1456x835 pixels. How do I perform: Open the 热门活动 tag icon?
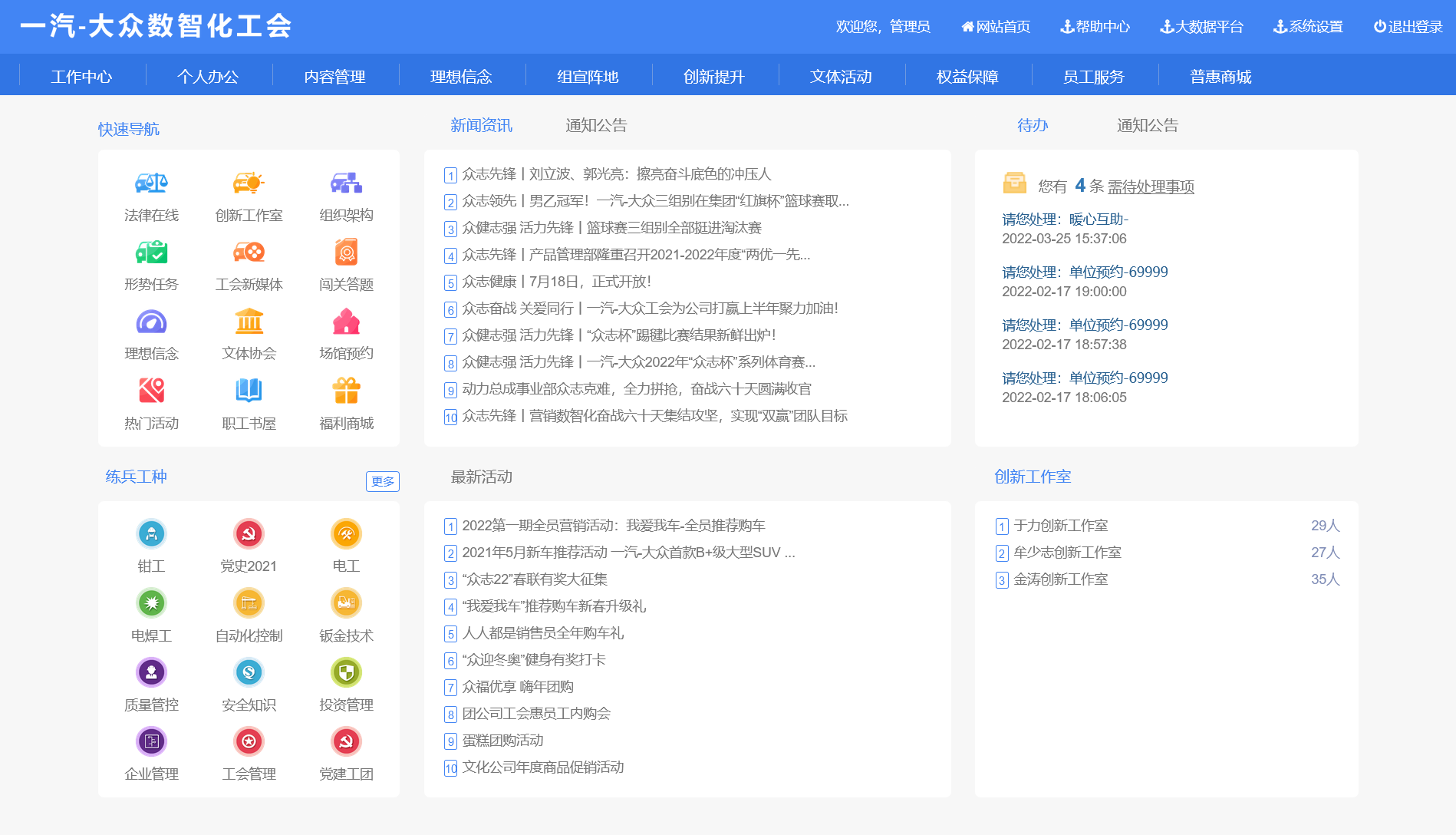click(151, 391)
